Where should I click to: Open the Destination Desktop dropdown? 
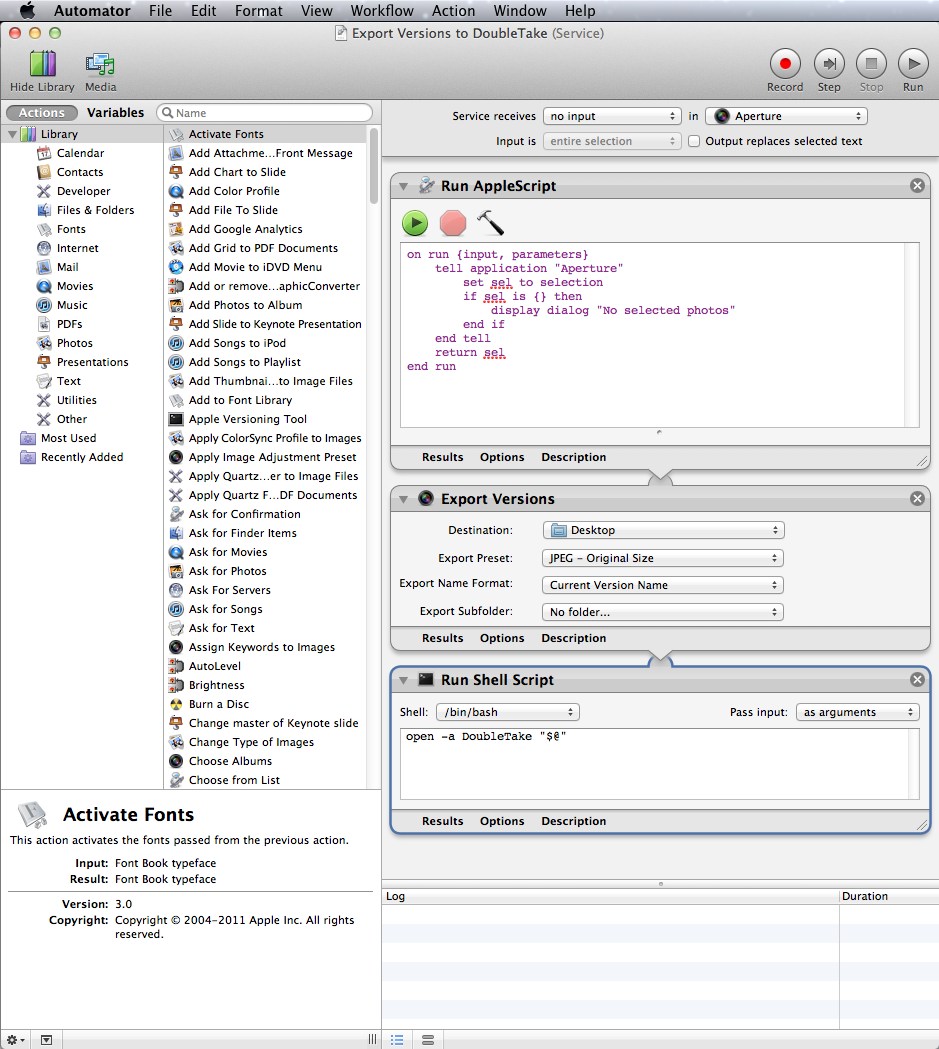(663, 530)
